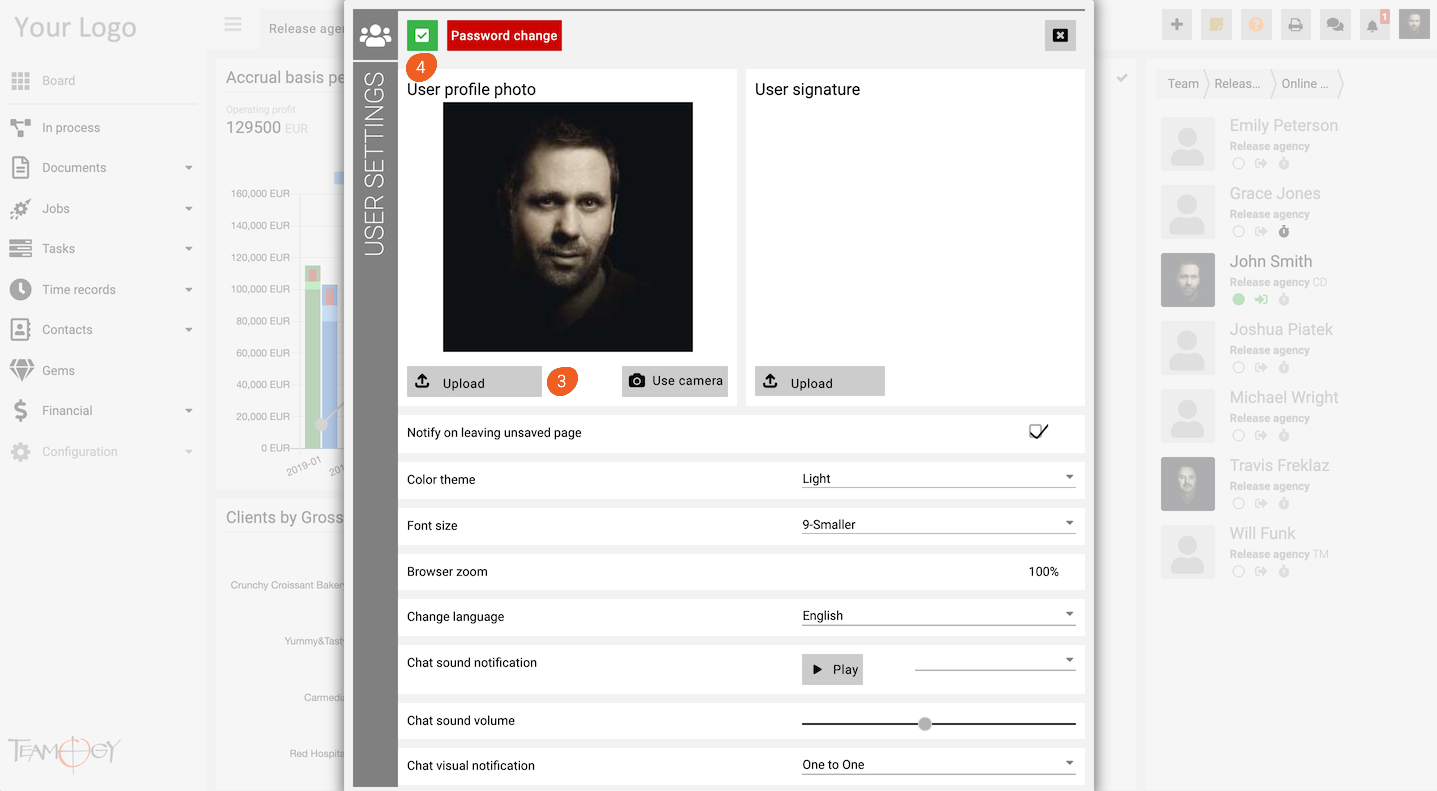
Task: Toggle John Smith green status indicator
Action: coord(1238,299)
